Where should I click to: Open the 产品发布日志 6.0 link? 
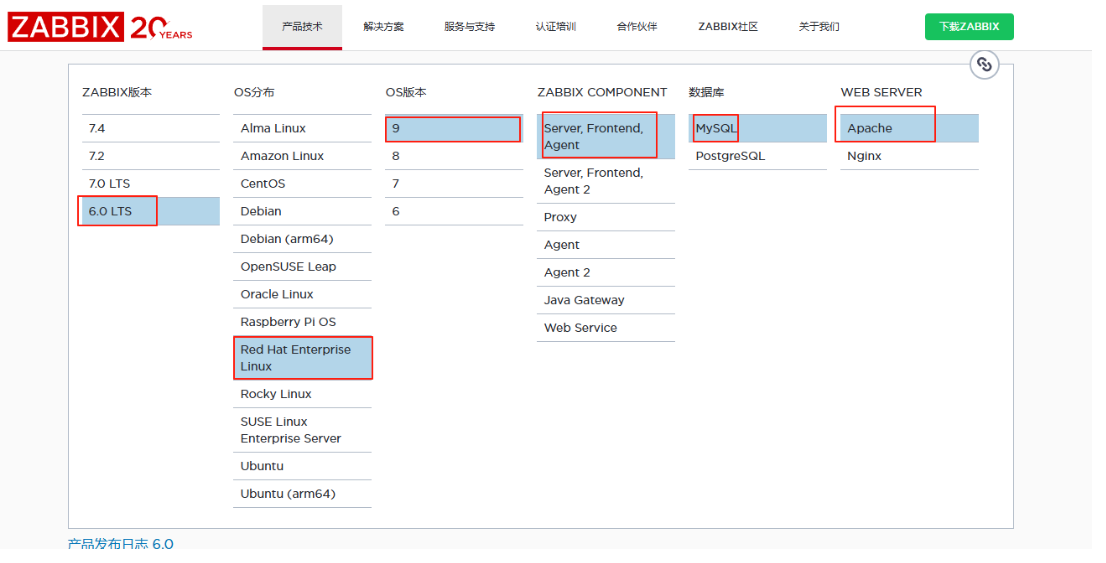(121, 544)
